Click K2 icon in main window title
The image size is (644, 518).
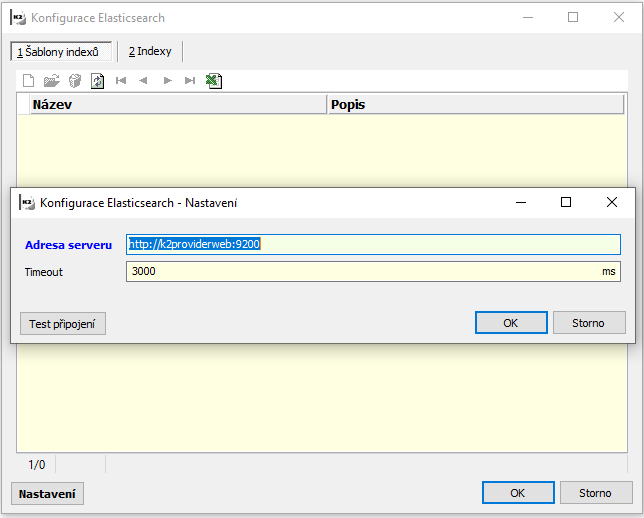pyautogui.click(x=18, y=18)
